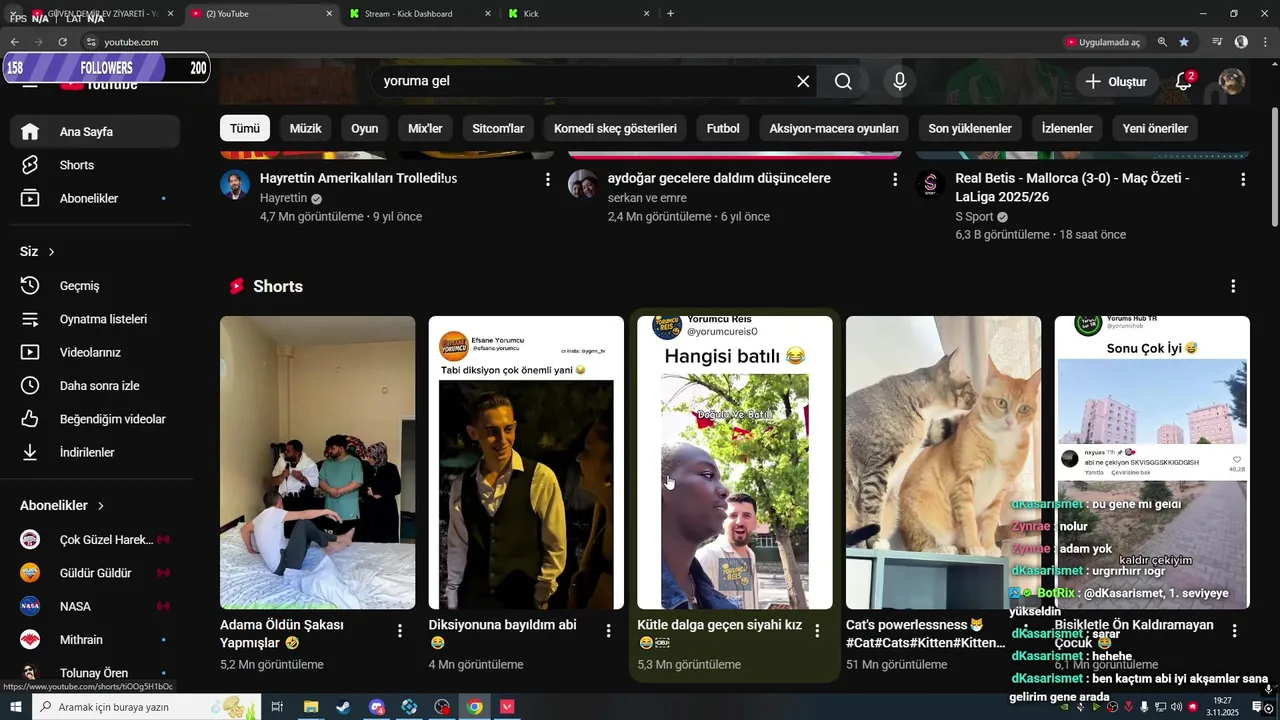Select the Futbol filter chip
This screenshot has height=720, width=1280.
coord(723,128)
